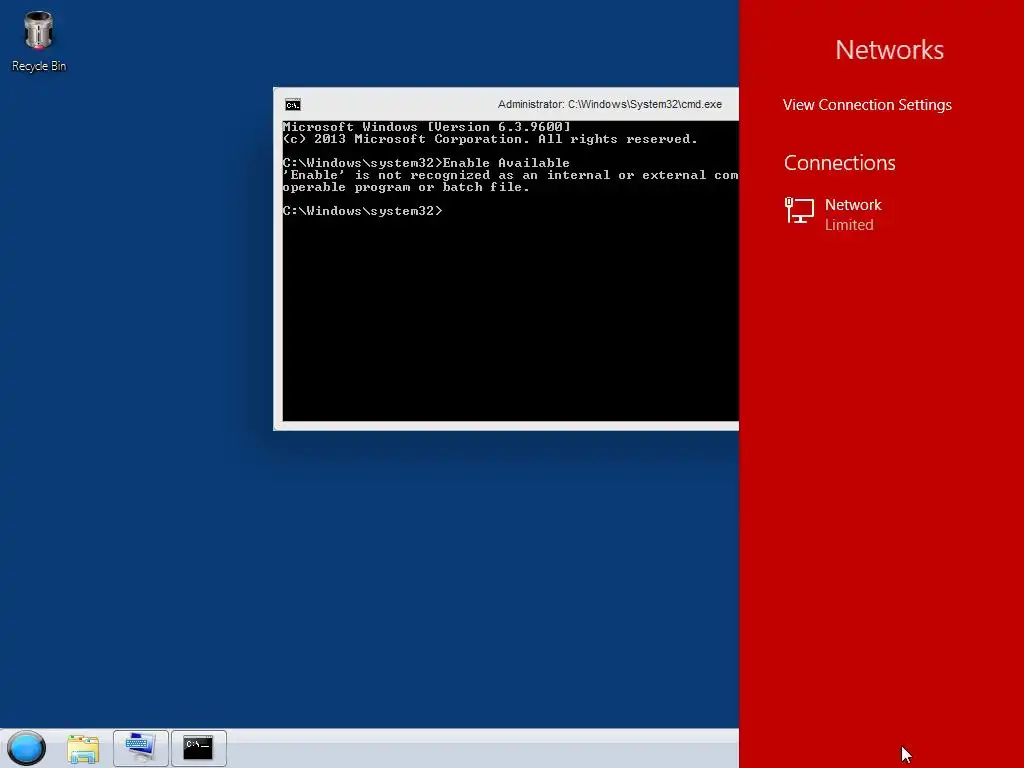Click the Recycle Bin label text
This screenshot has width=1024, height=768.
[39, 66]
